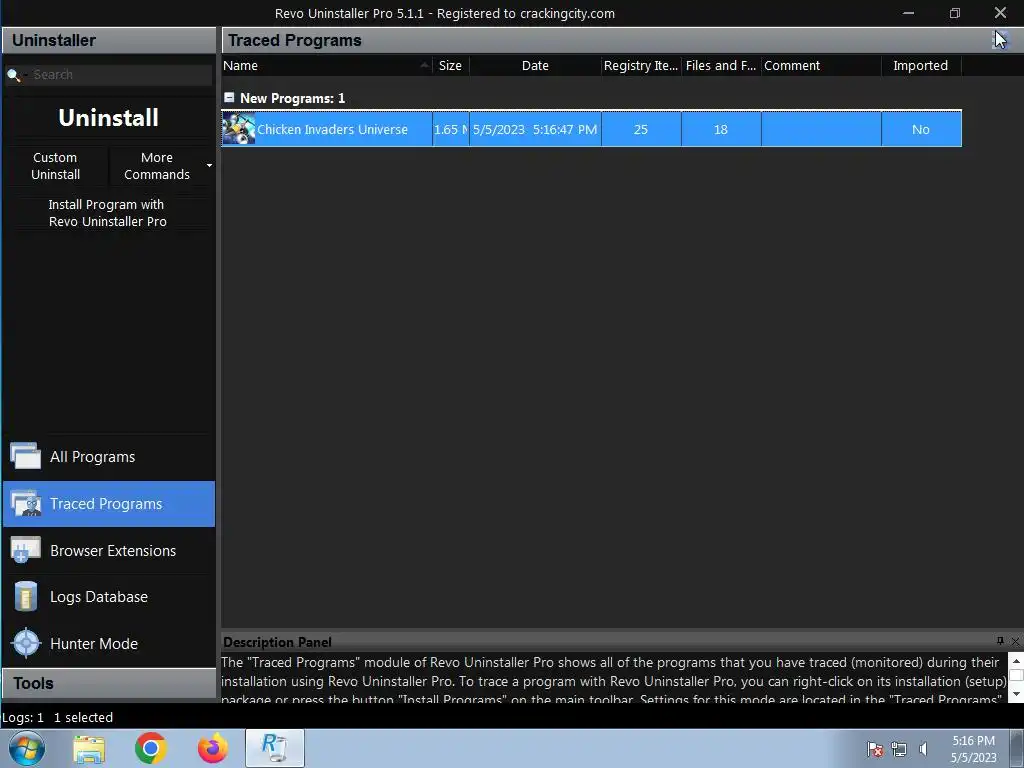Viewport: 1024px width, 768px height.
Task: Pin the Description Panel
Action: click(1000, 641)
